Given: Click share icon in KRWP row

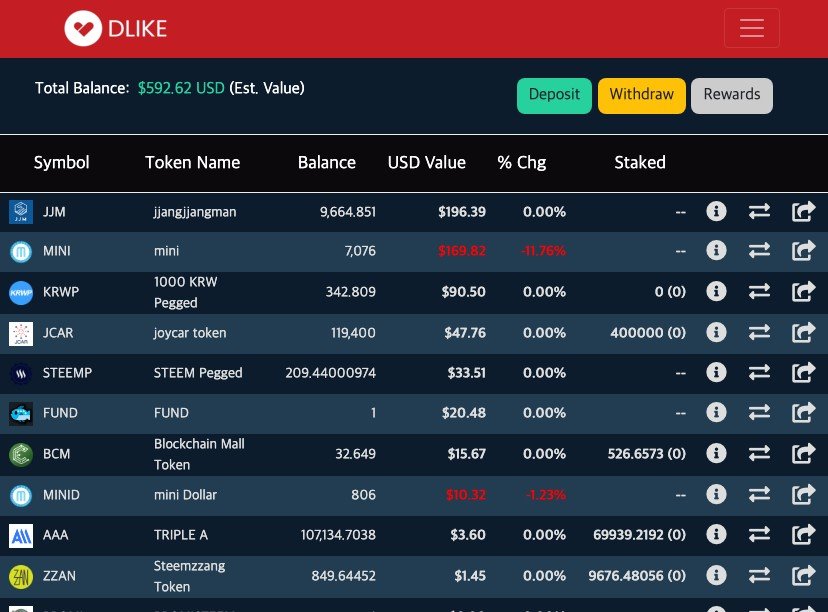Looking at the screenshot, I should 803,291.
